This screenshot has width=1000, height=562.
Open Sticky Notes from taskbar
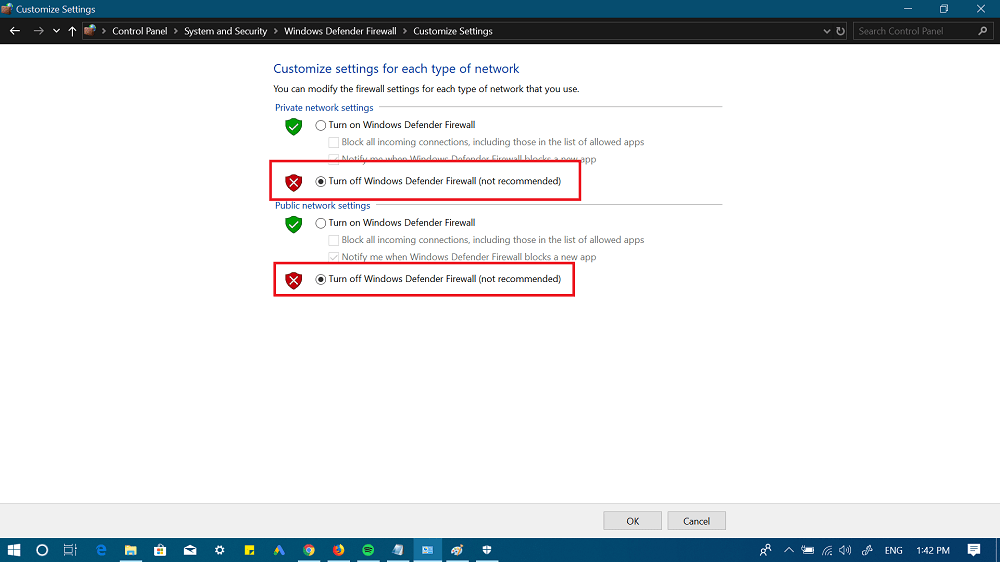pyautogui.click(x=249, y=550)
